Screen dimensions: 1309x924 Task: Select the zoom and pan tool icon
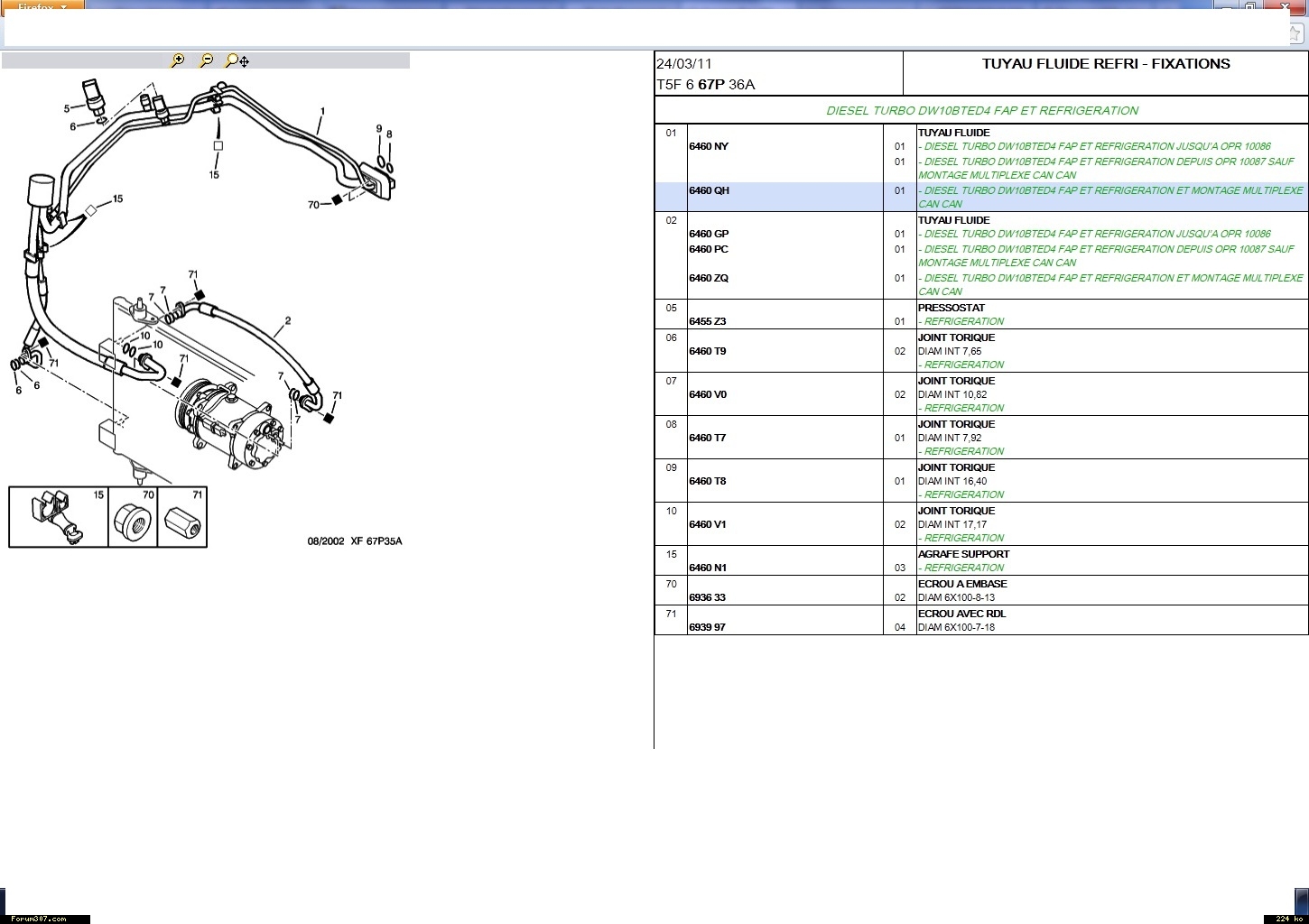coord(237,60)
